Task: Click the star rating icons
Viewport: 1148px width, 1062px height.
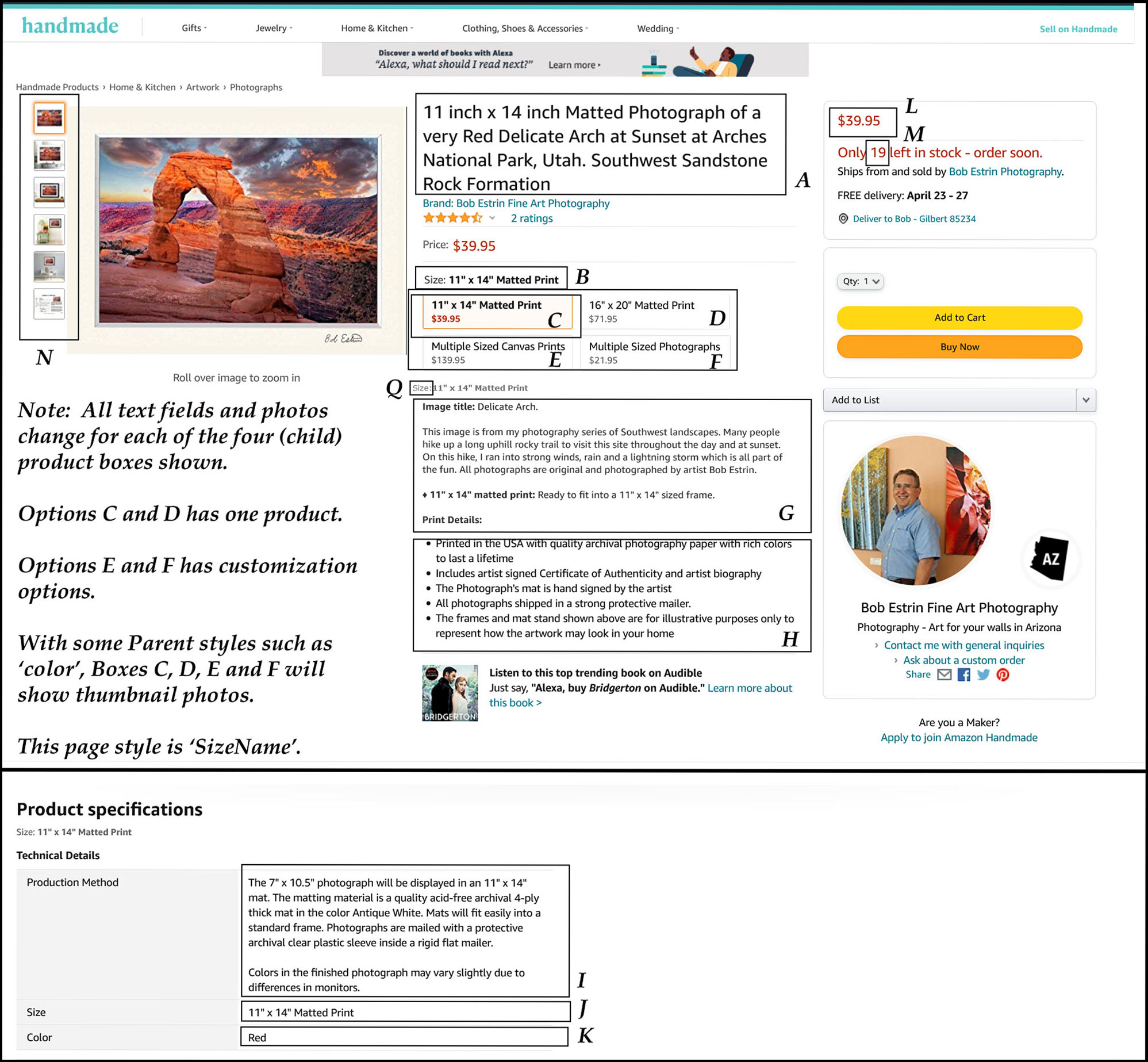Action: (x=452, y=218)
